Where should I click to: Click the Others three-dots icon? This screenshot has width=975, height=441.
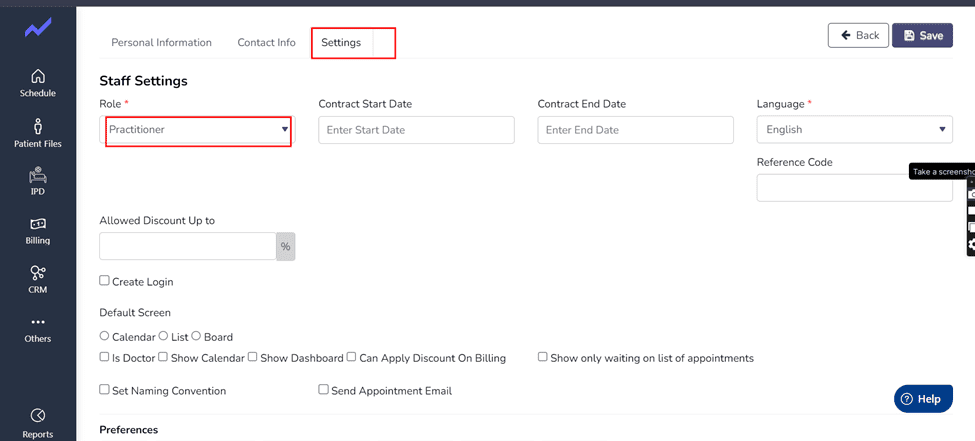tap(38, 322)
